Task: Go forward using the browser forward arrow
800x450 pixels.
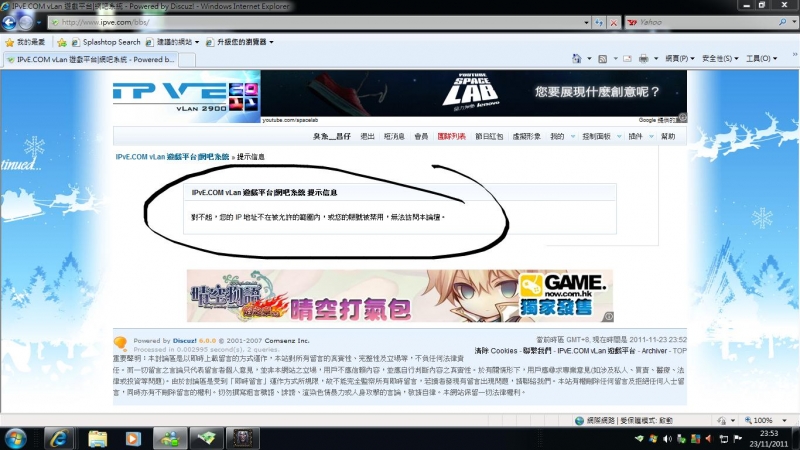Action: [x=26, y=22]
